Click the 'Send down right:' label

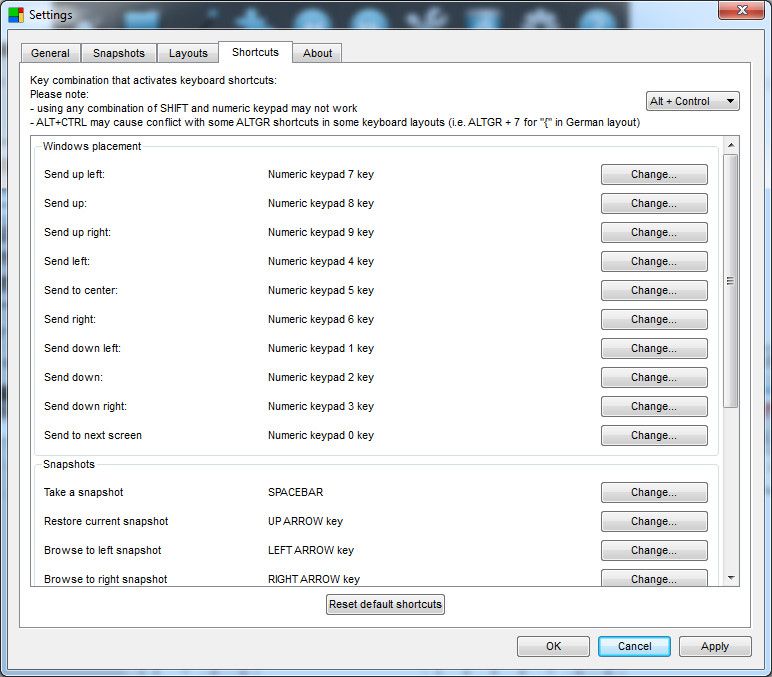tap(85, 407)
